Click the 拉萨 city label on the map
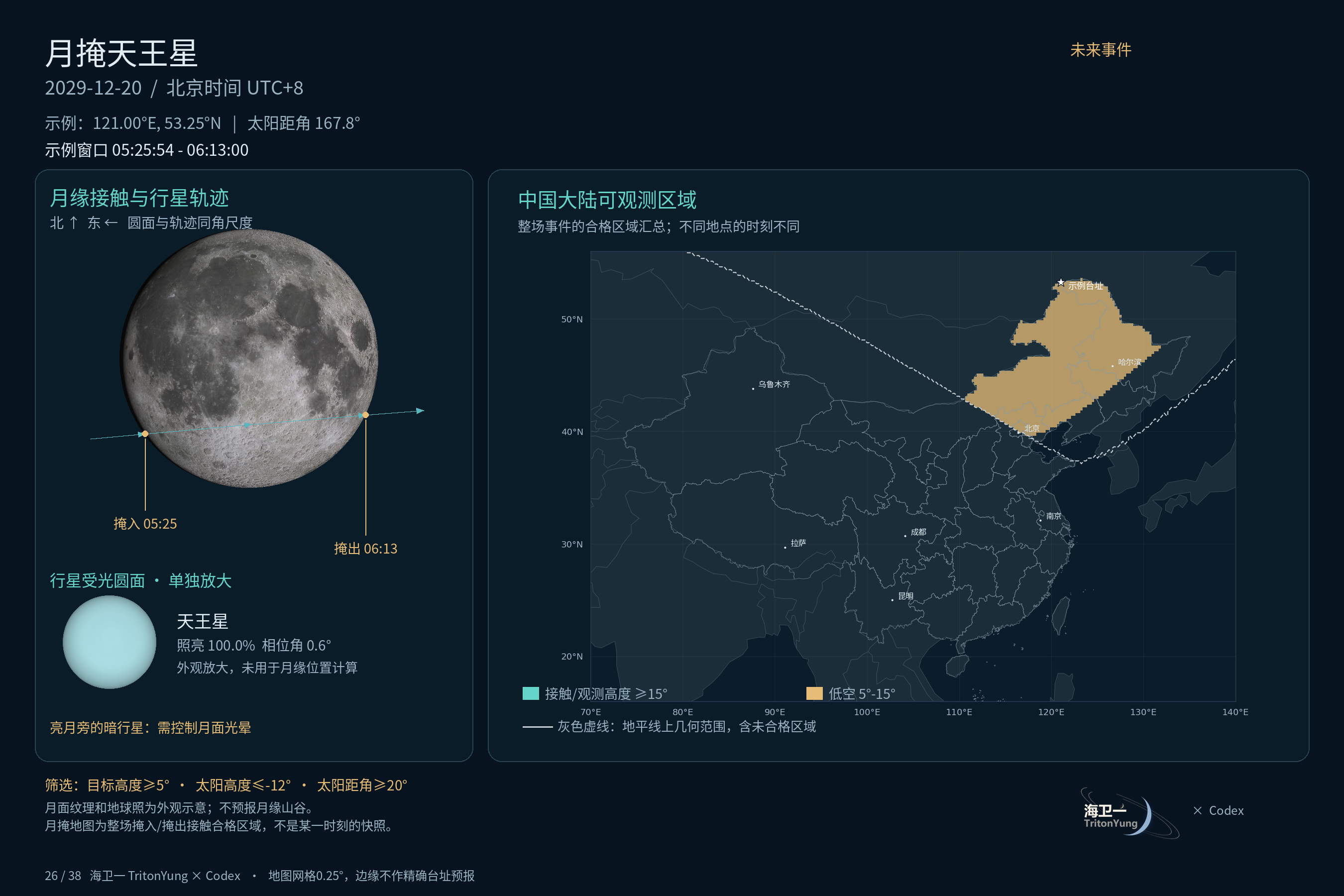The width and height of the screenshot is (1344, 896). click(798, 543)
